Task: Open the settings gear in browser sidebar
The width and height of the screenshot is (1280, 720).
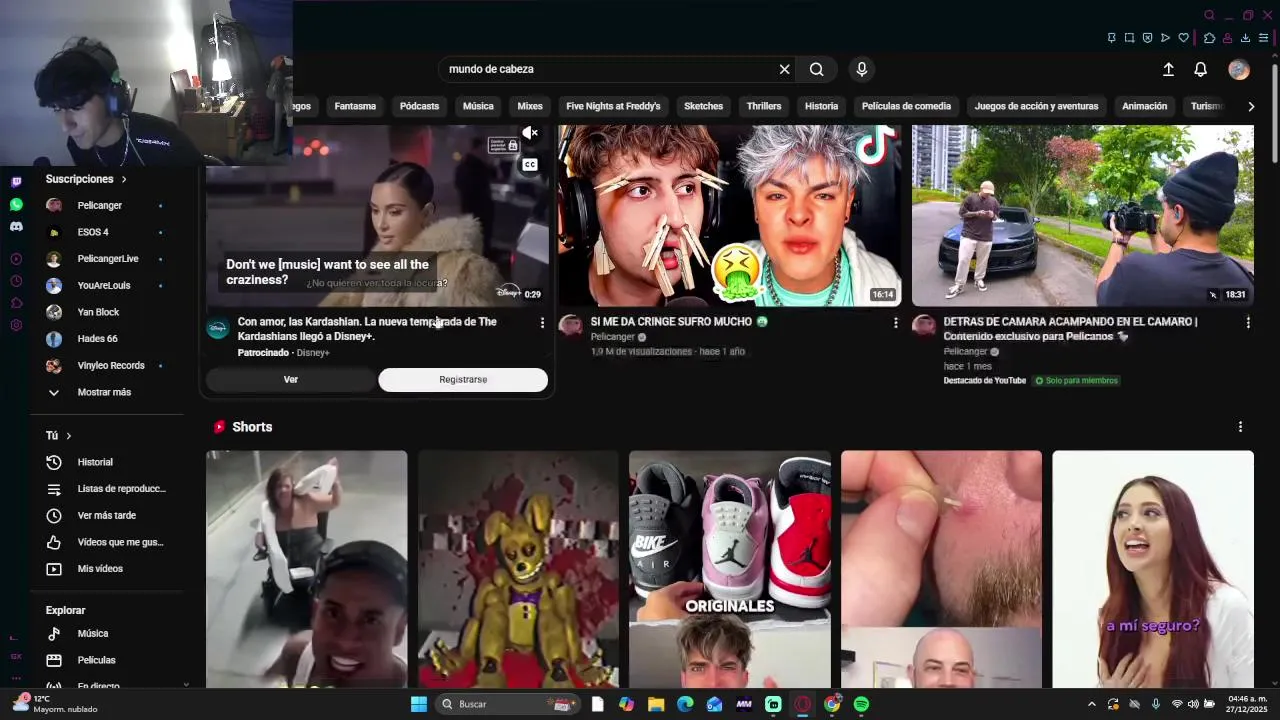Action: pos(16,325)
